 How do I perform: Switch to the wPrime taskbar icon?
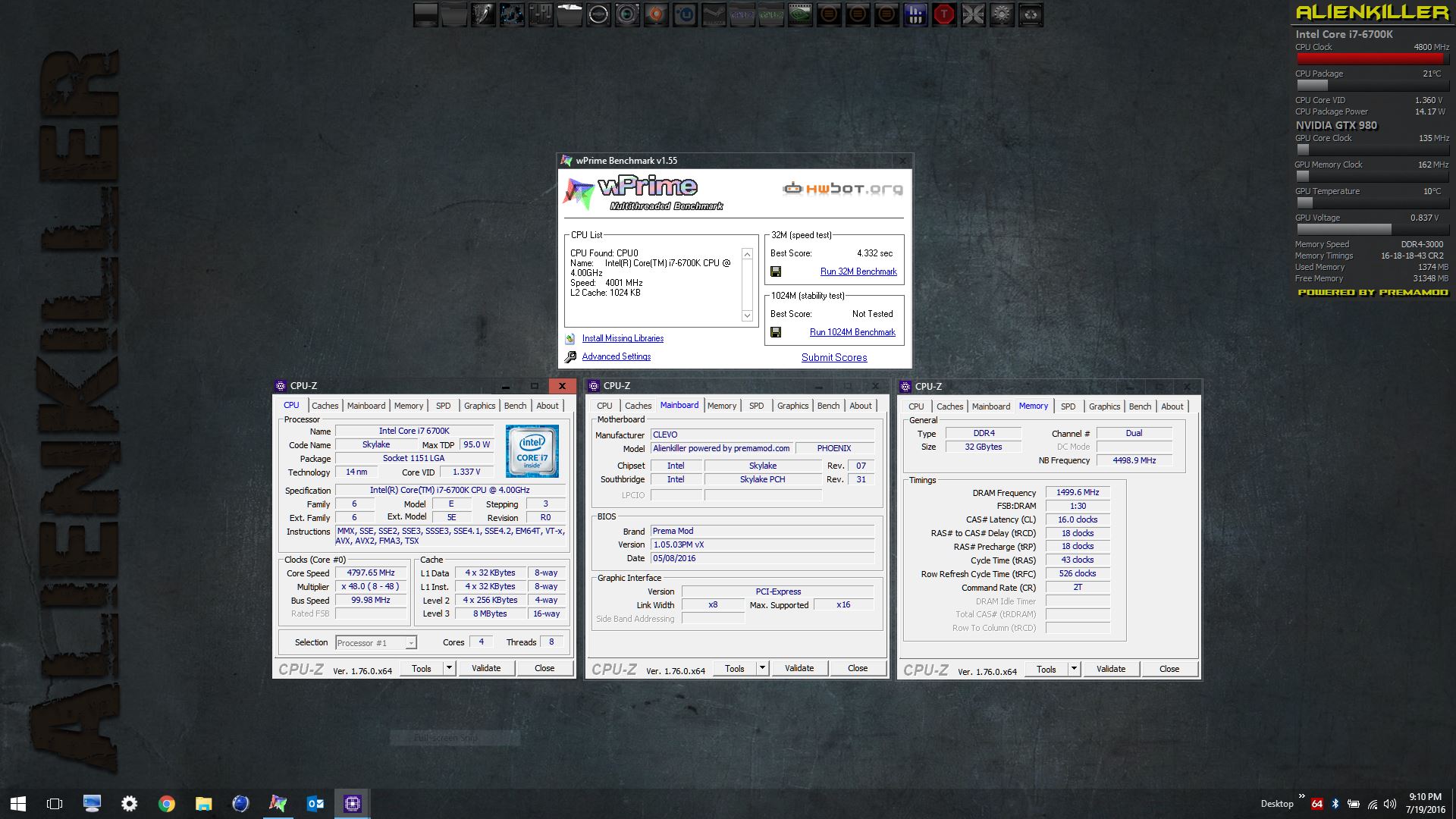pyautogui.click(x=278, y=804)
